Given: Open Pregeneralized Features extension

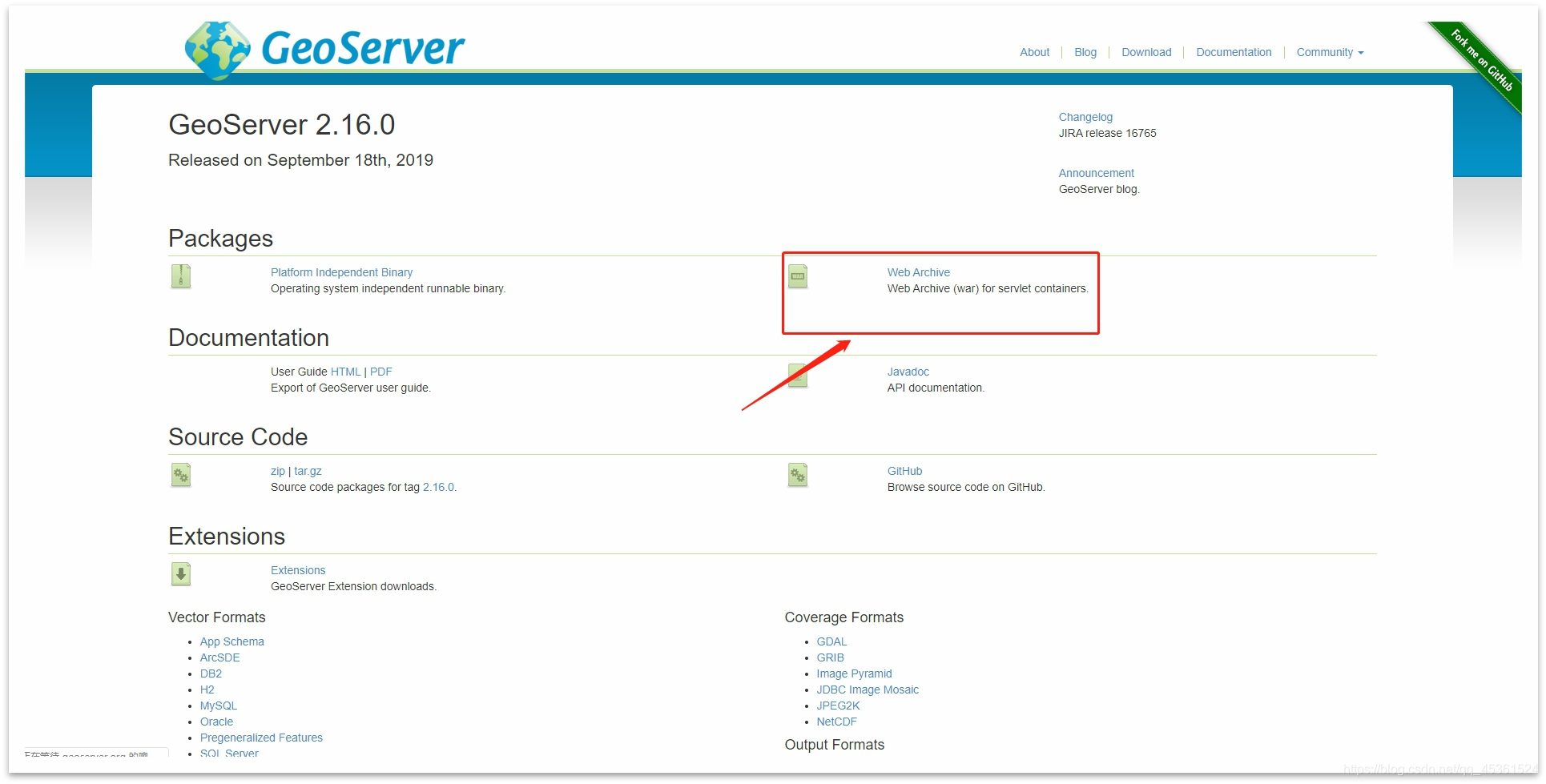Looking at the screenshot, I should 261,738.
